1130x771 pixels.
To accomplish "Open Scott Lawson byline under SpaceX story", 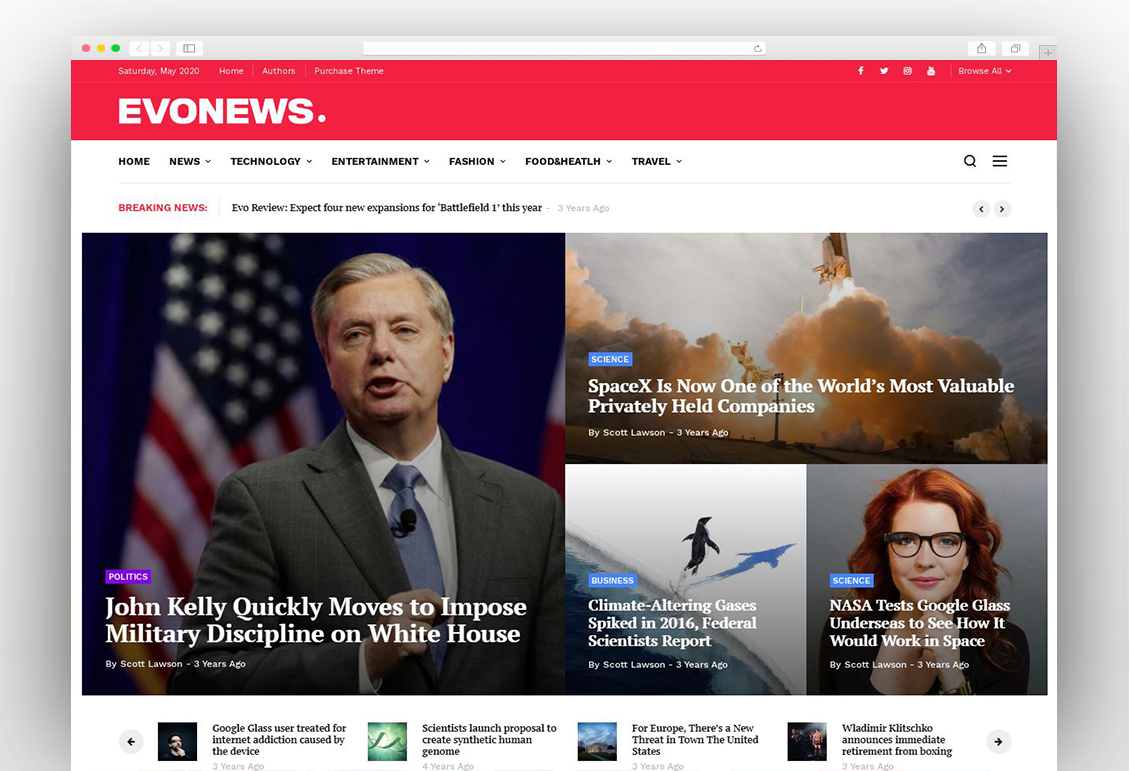I will [633, 432].
